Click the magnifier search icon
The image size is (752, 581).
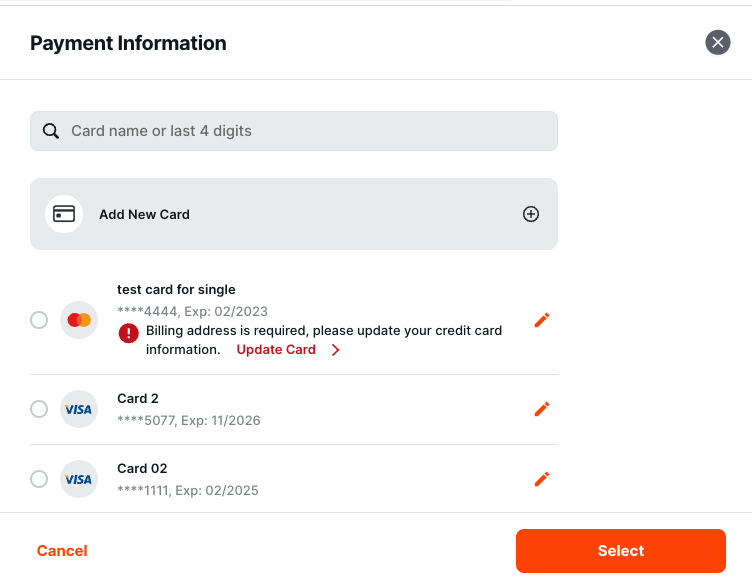pos(51,131)
